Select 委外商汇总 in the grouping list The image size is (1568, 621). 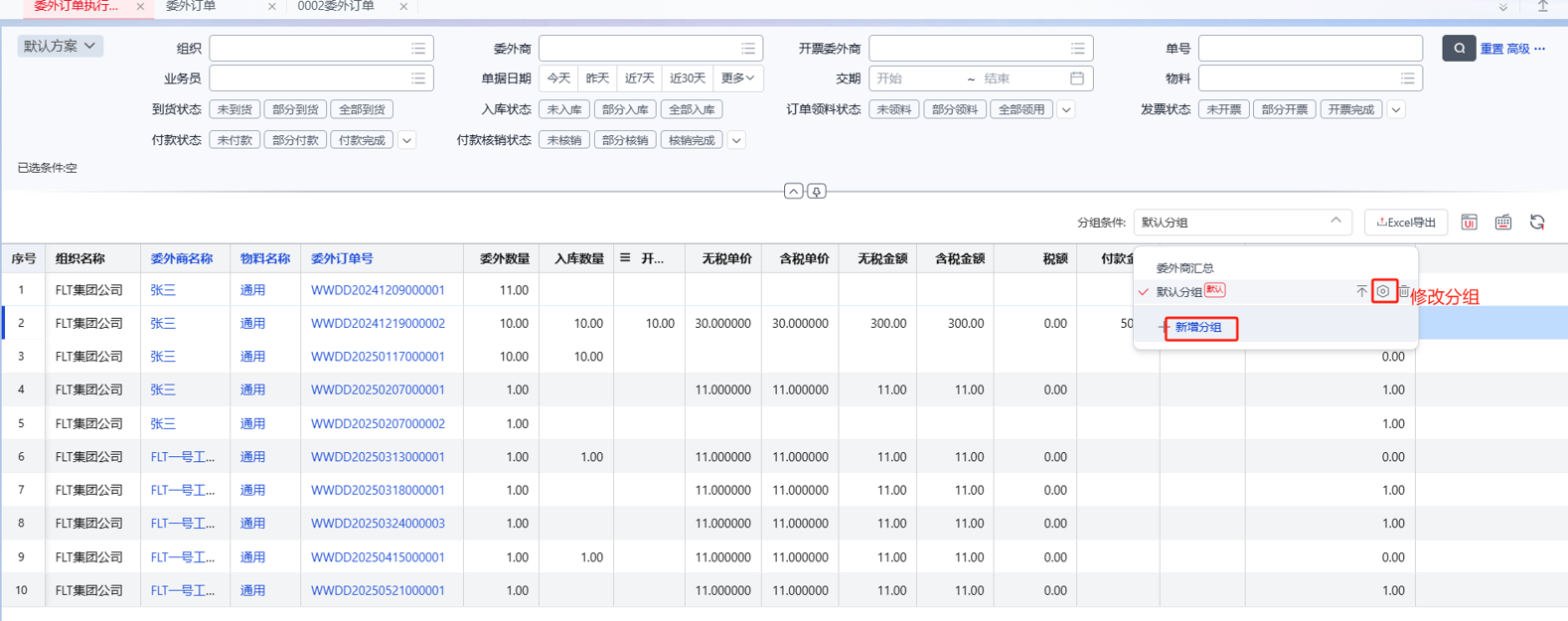click(1184, 267)
